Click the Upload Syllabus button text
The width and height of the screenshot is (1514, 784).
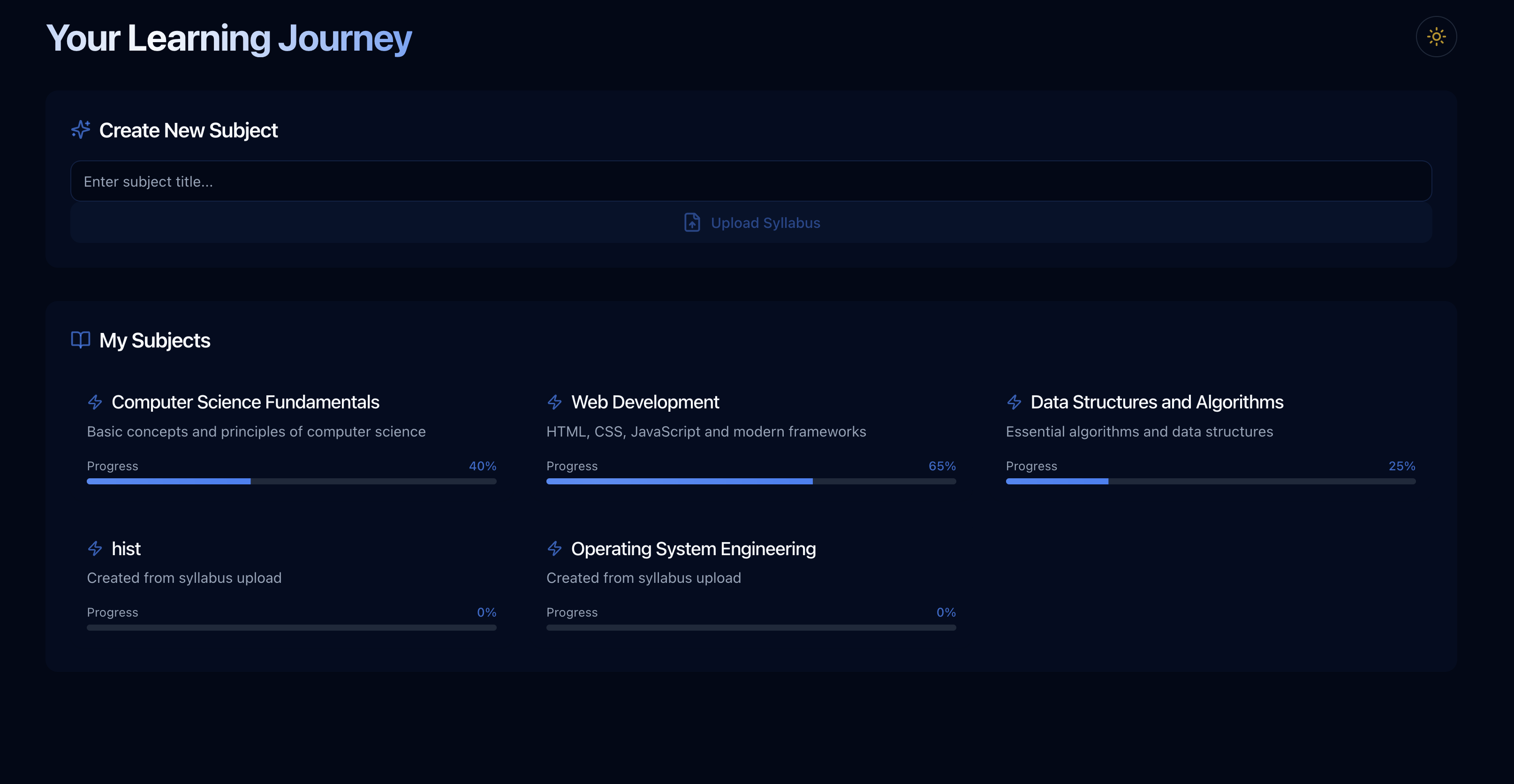[765, 223]
